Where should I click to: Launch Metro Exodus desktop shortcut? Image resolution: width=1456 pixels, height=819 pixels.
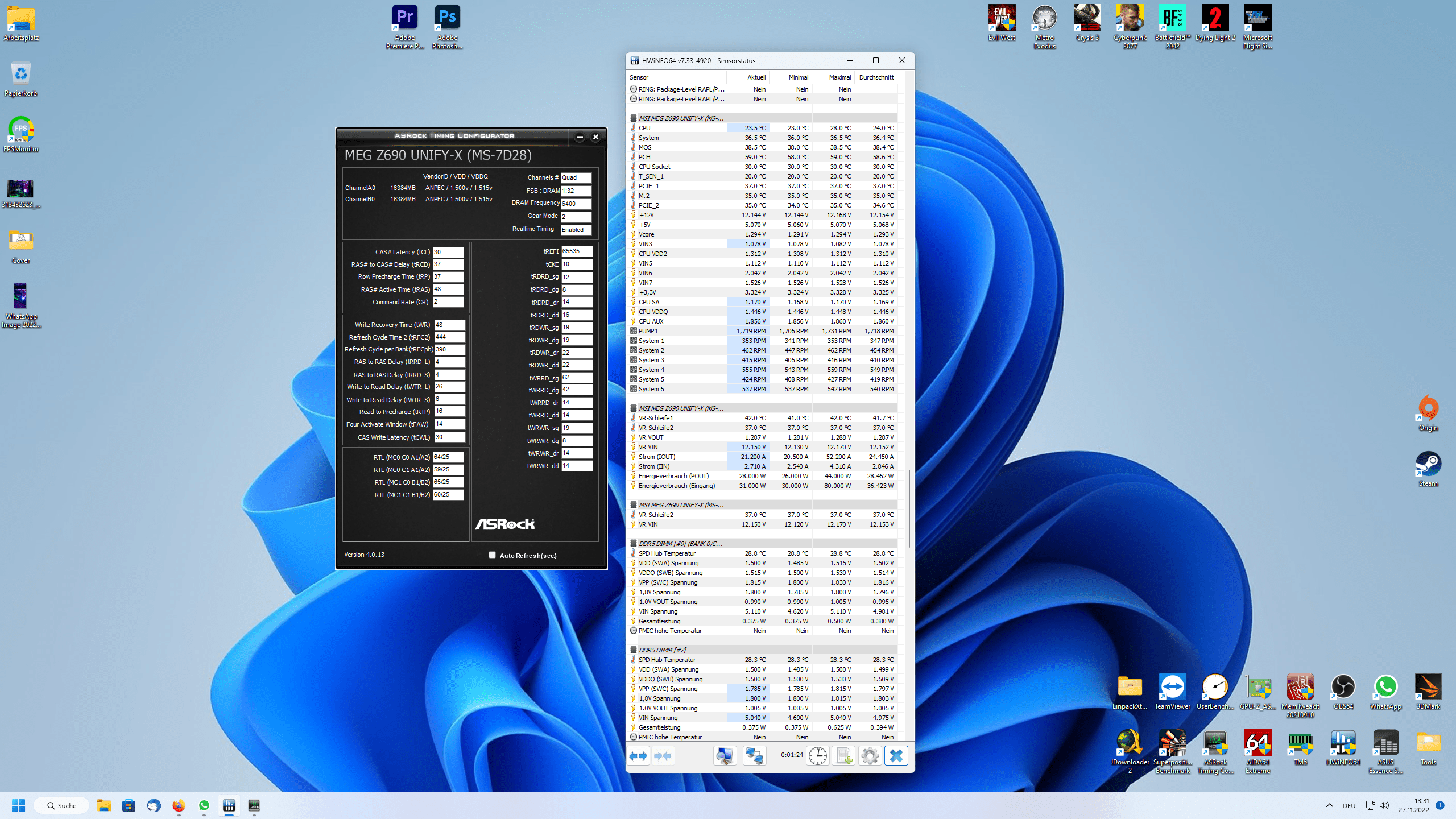(1045, 27)
